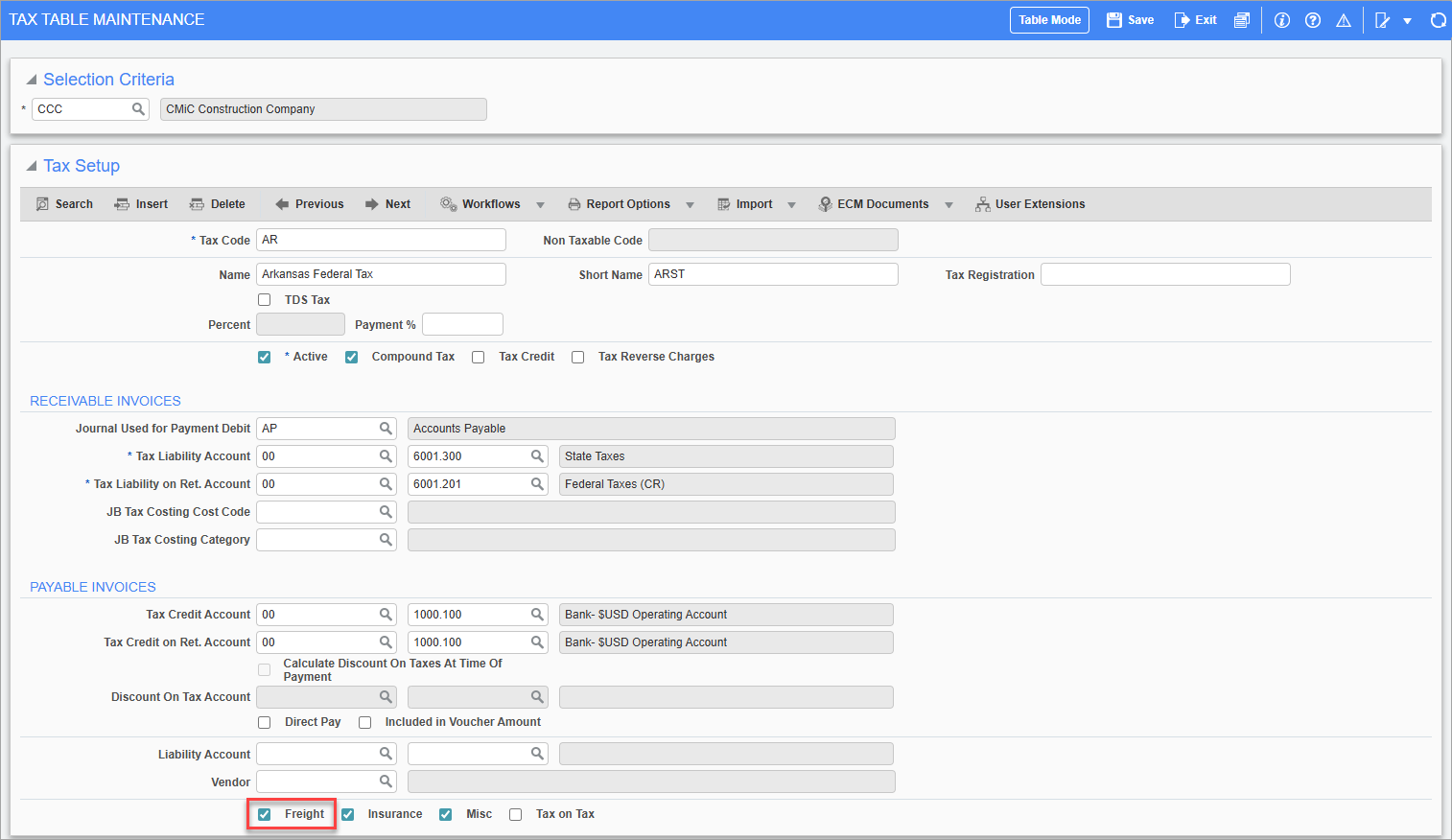The image size is (1452, 840).
Task: Open the company code lookup magnifier
Action: (x=138, y=109)
